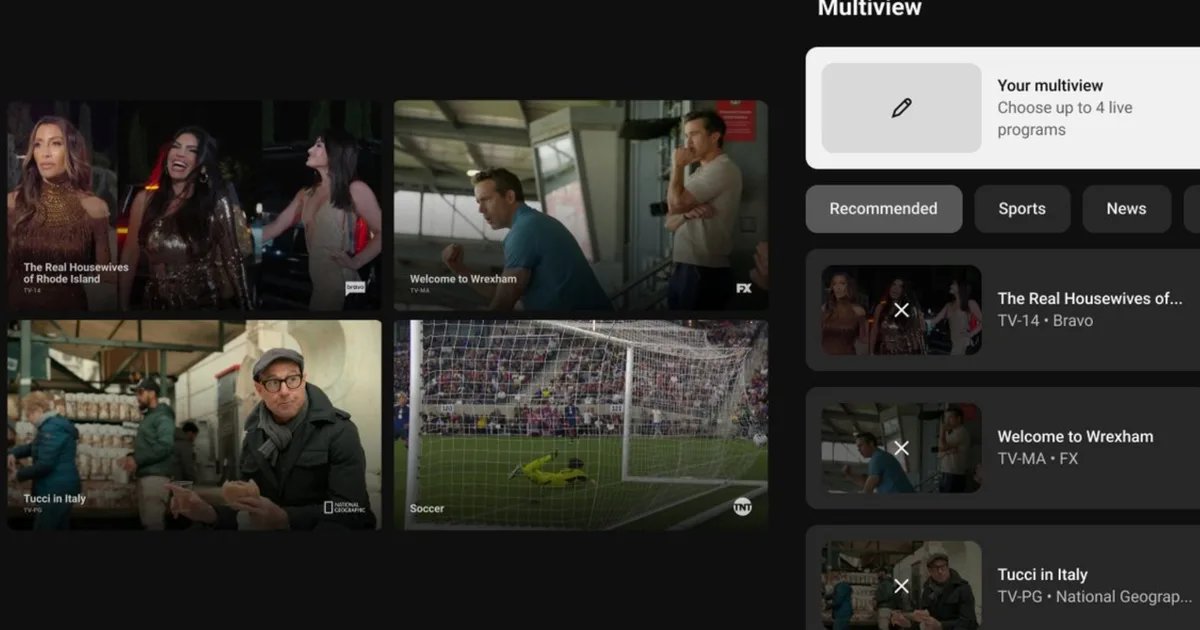This screenshot has height=630, width=1200.
Task: Switch to the News filter tab
Action: 1126,209
